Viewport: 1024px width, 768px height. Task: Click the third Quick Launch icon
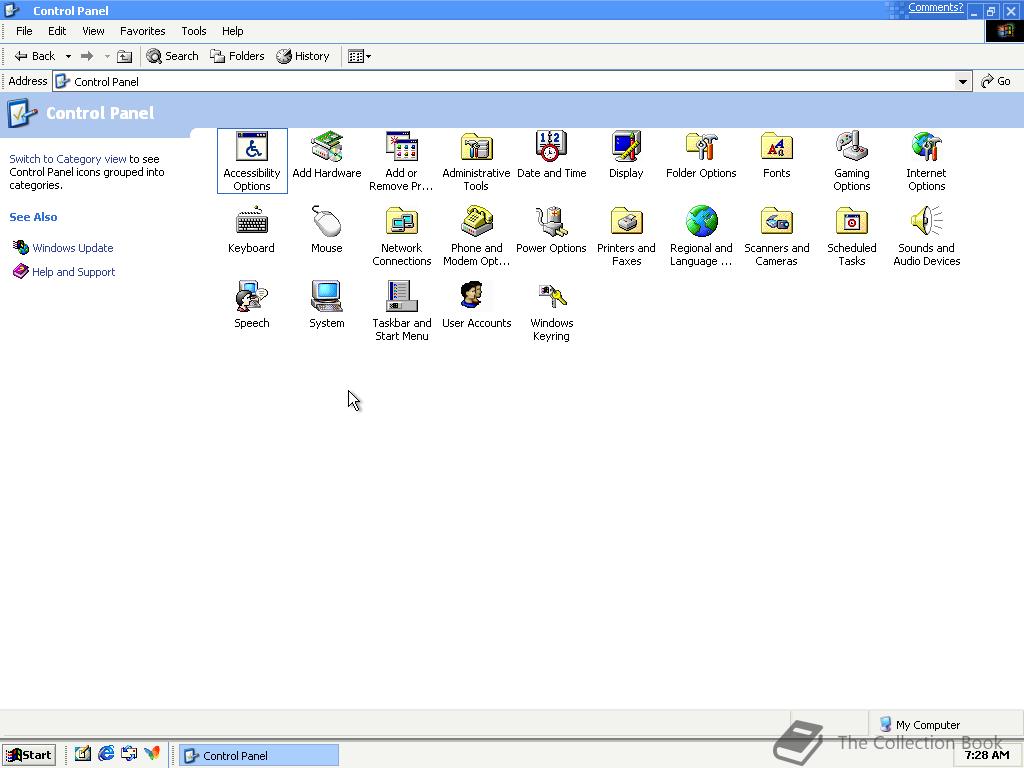[129, 754]
